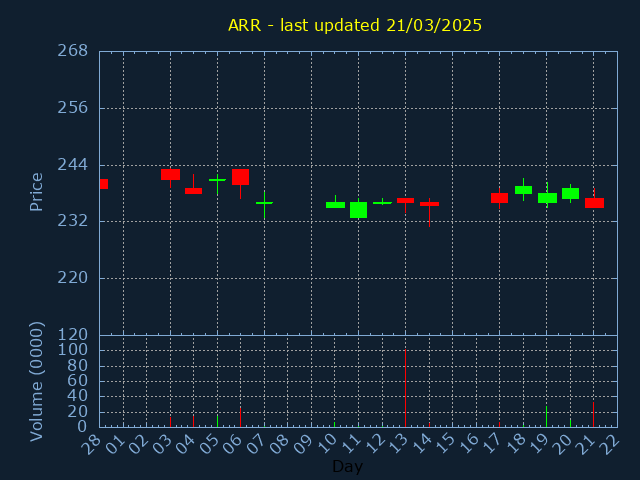Click the 40 volume tick label

click(78, 396)
